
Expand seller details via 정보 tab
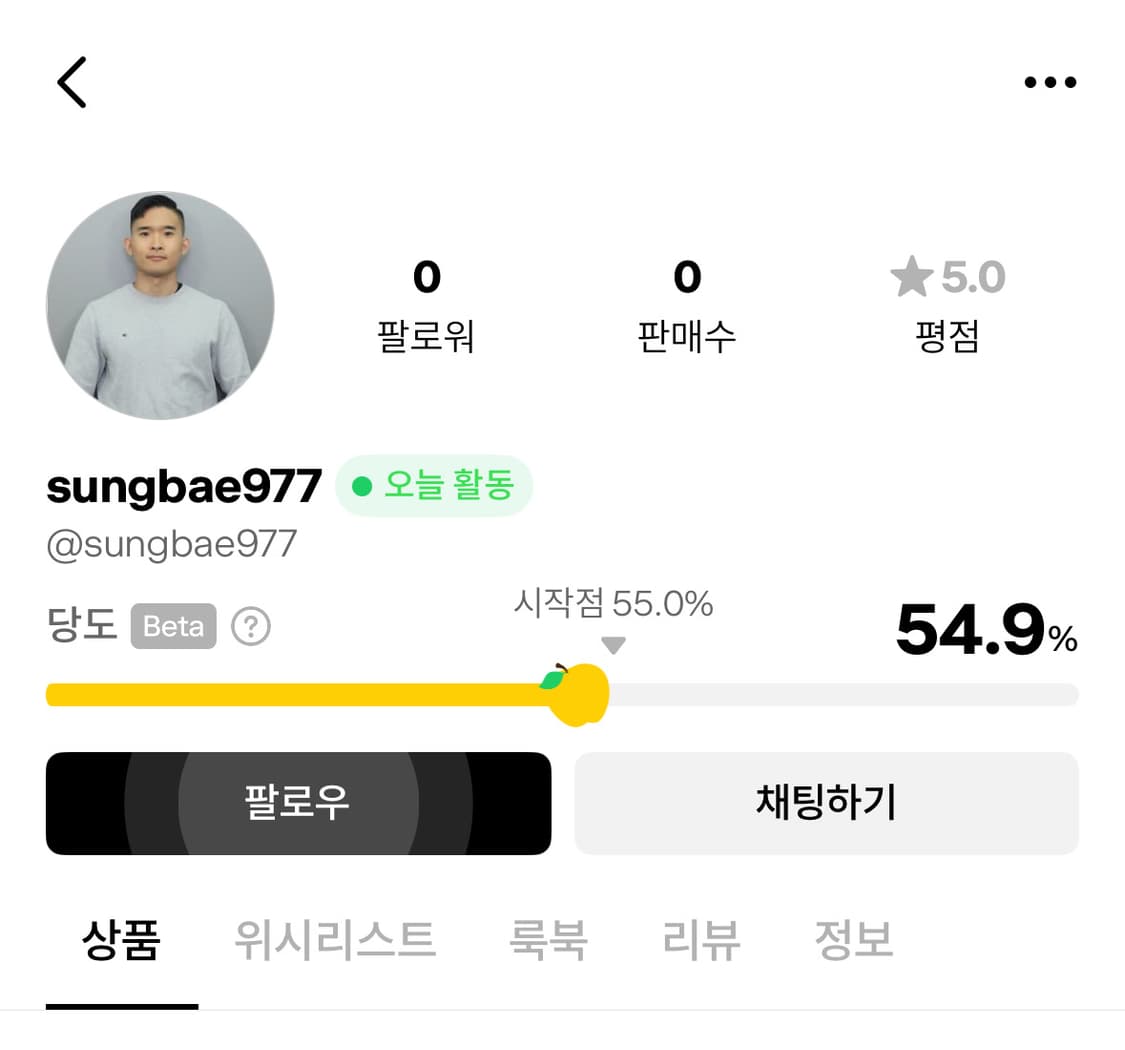pyautogui.click(x=852, y=938)
